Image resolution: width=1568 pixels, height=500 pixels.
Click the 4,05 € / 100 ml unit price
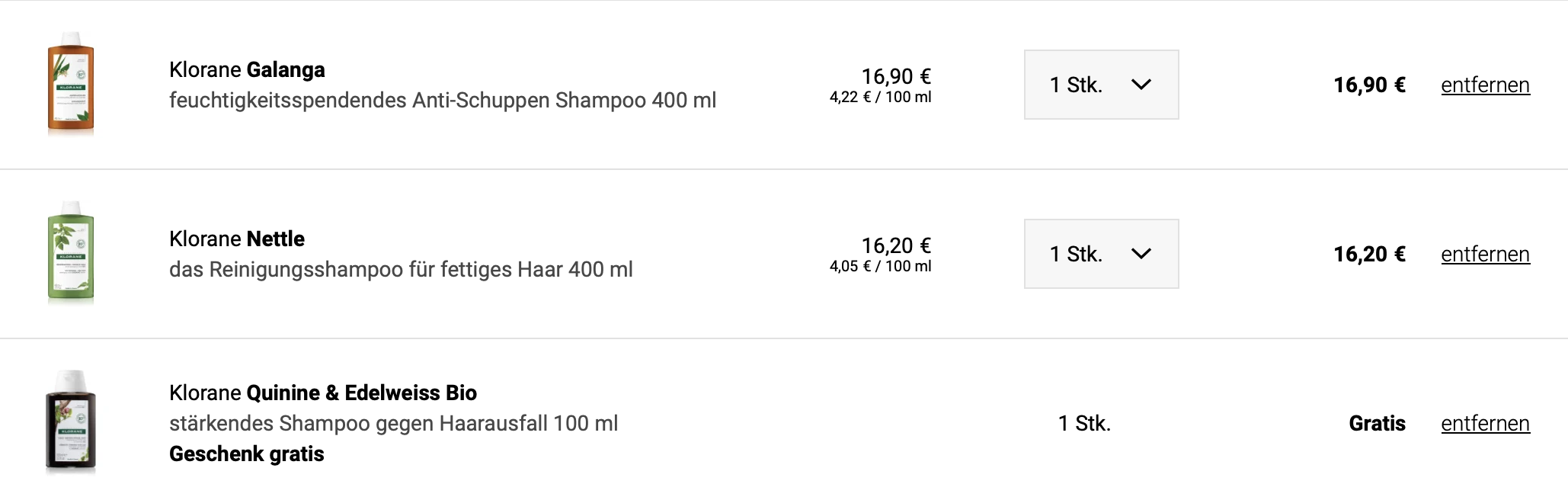880,267
